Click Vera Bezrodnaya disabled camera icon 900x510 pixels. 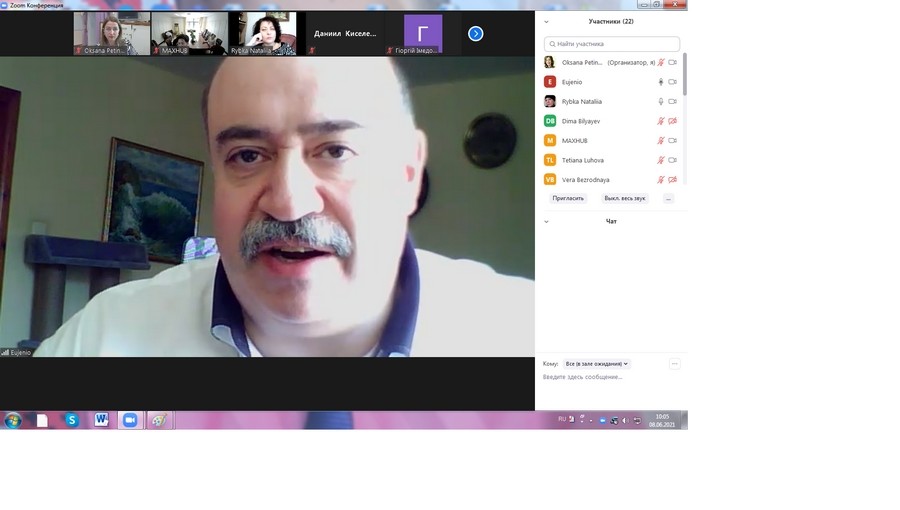point(673,180)
